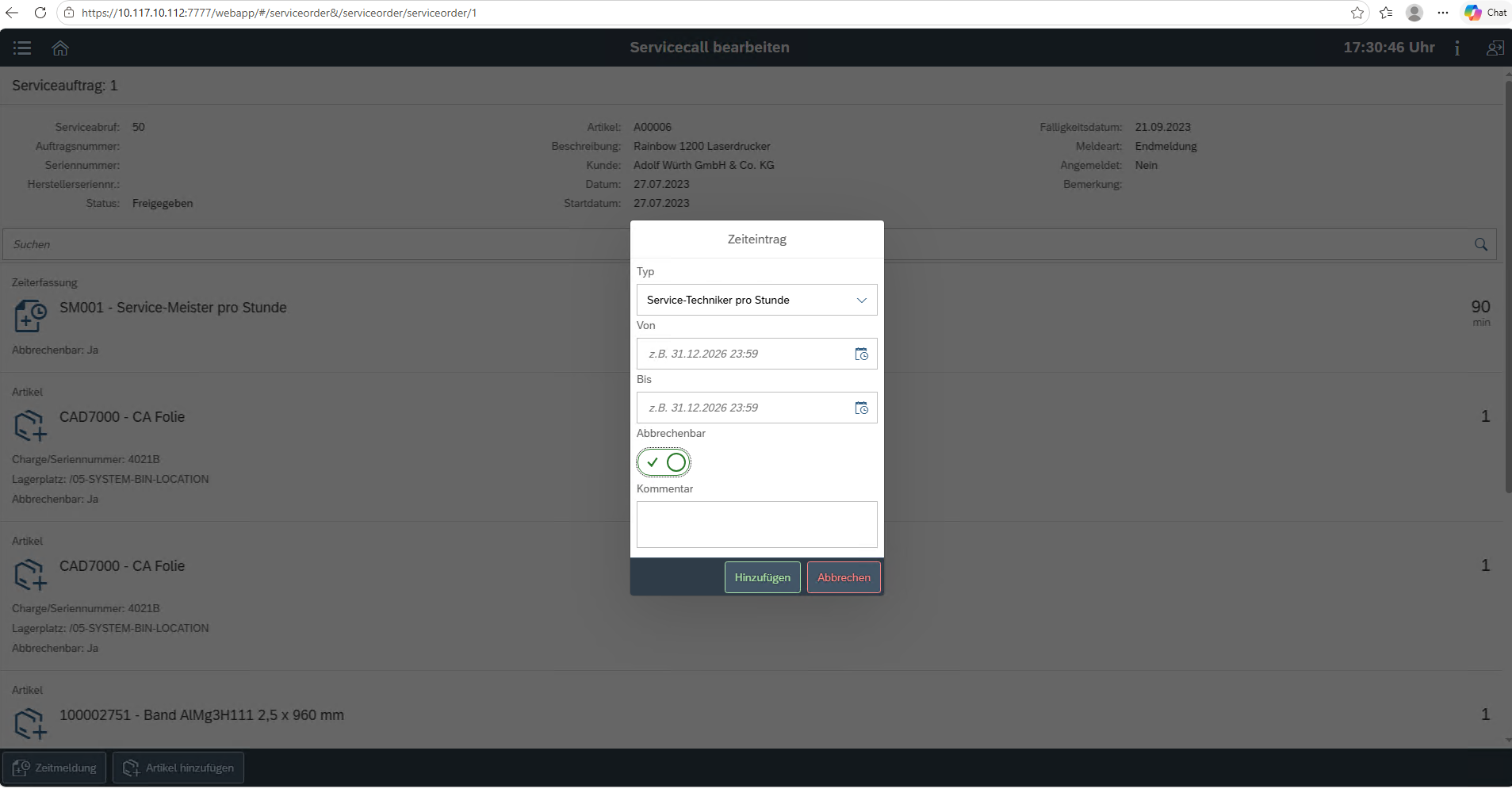The image size is (1512, 789).
Task: Click Fälligkeitsdatum value 21.09.2023
Action: pos(1162,127)
